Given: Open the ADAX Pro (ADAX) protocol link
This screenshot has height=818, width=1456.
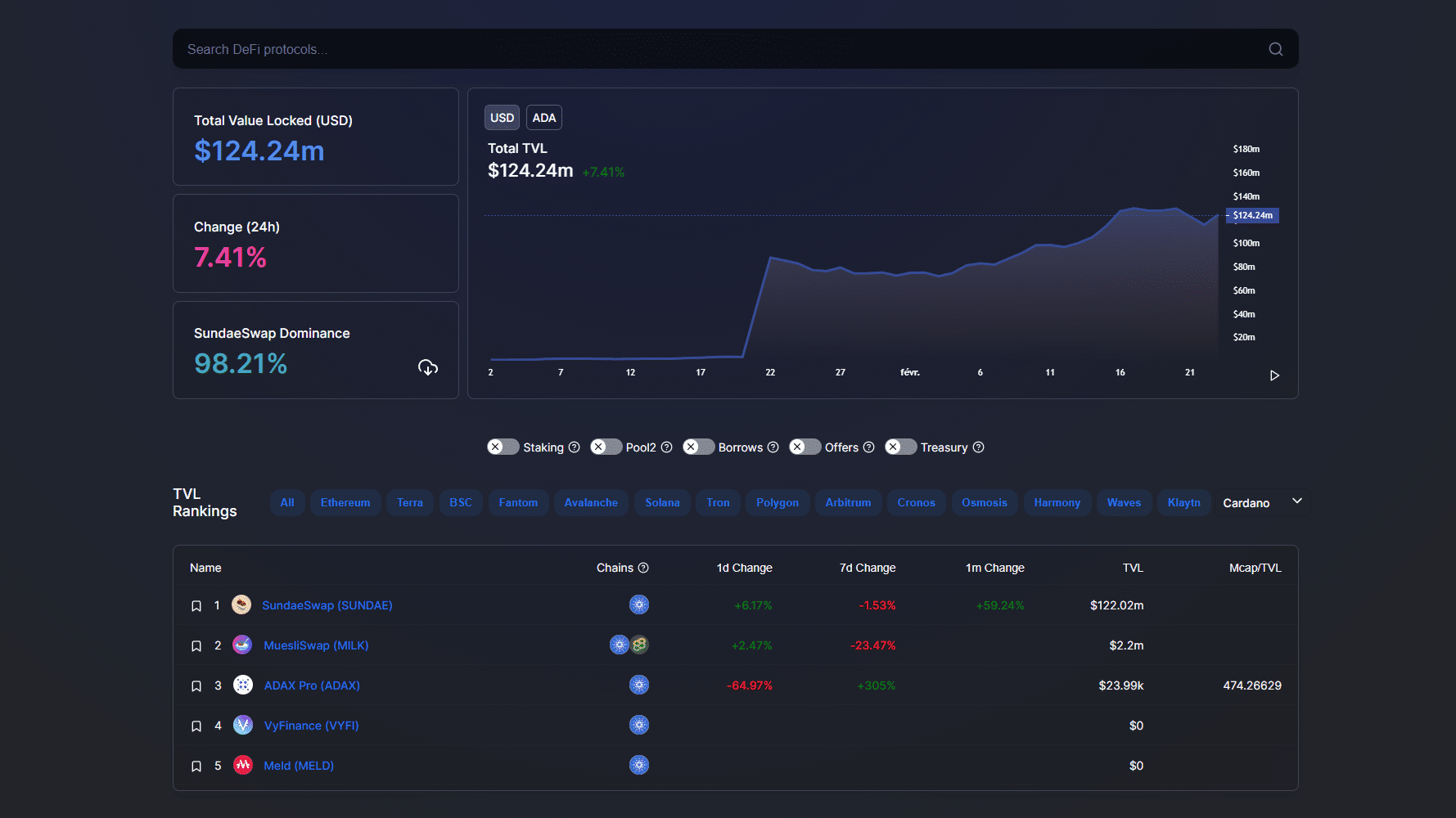Looking at the screenshot, I should point(312,685).
